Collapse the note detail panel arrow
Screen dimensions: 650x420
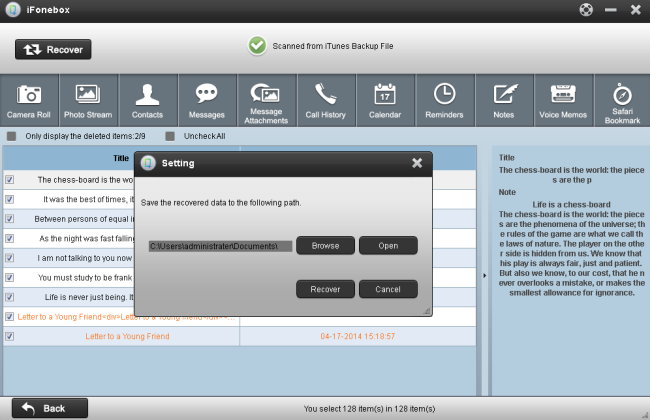pyautogui.click(x=485, y=275)
